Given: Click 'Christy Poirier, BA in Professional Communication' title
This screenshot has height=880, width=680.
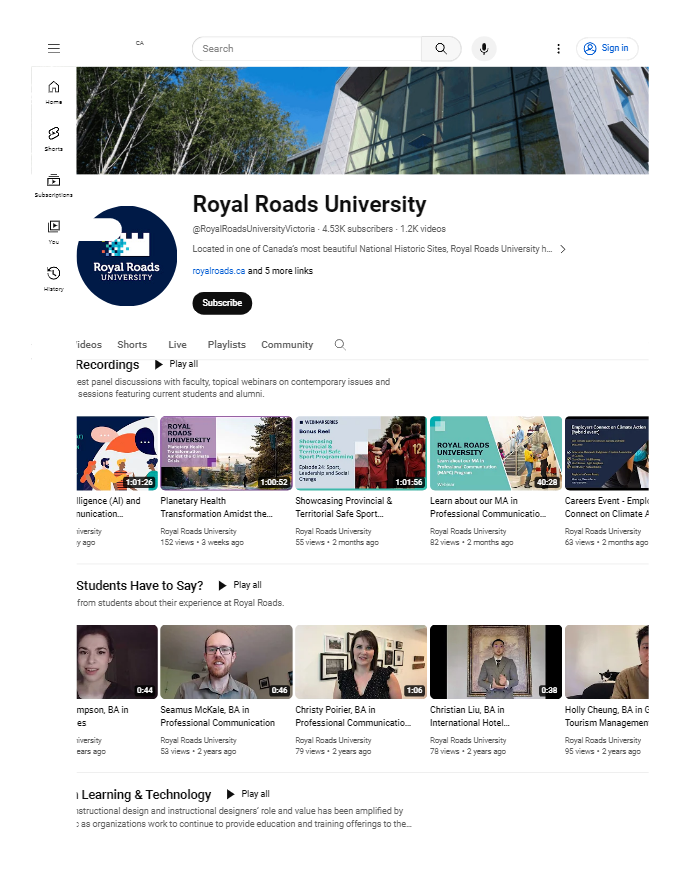Looking at the screenshot, I should tap(353, 716).
